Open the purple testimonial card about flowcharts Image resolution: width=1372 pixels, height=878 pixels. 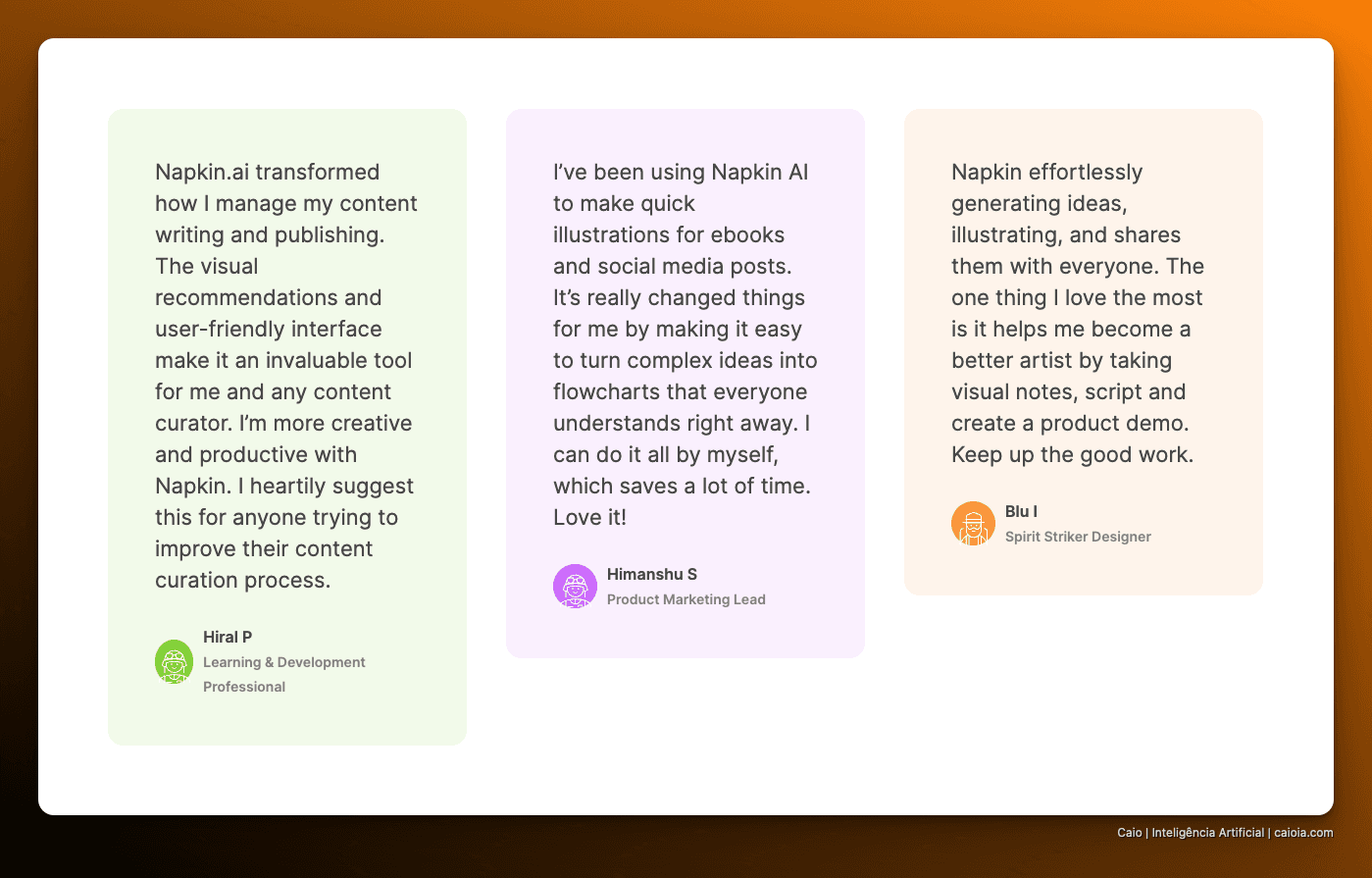686,384
